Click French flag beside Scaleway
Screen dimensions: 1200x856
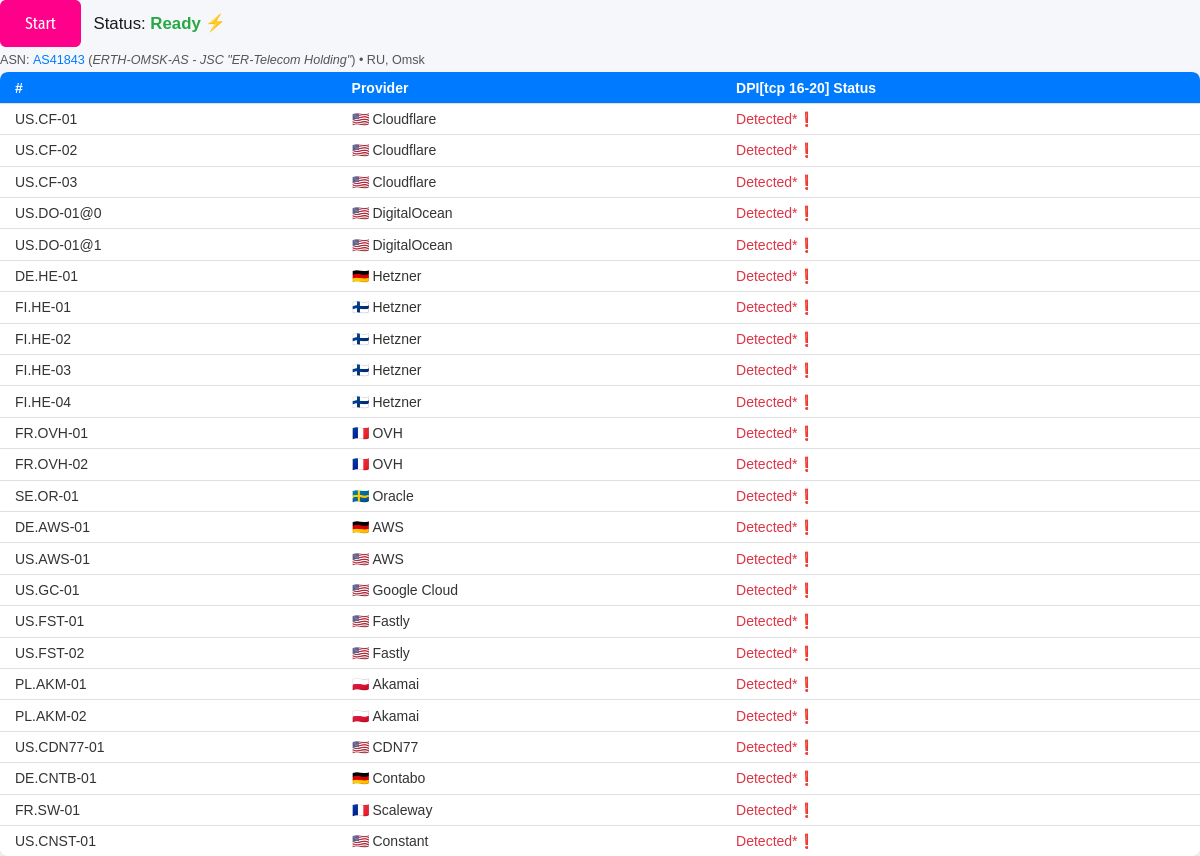[x=360, y=810]
